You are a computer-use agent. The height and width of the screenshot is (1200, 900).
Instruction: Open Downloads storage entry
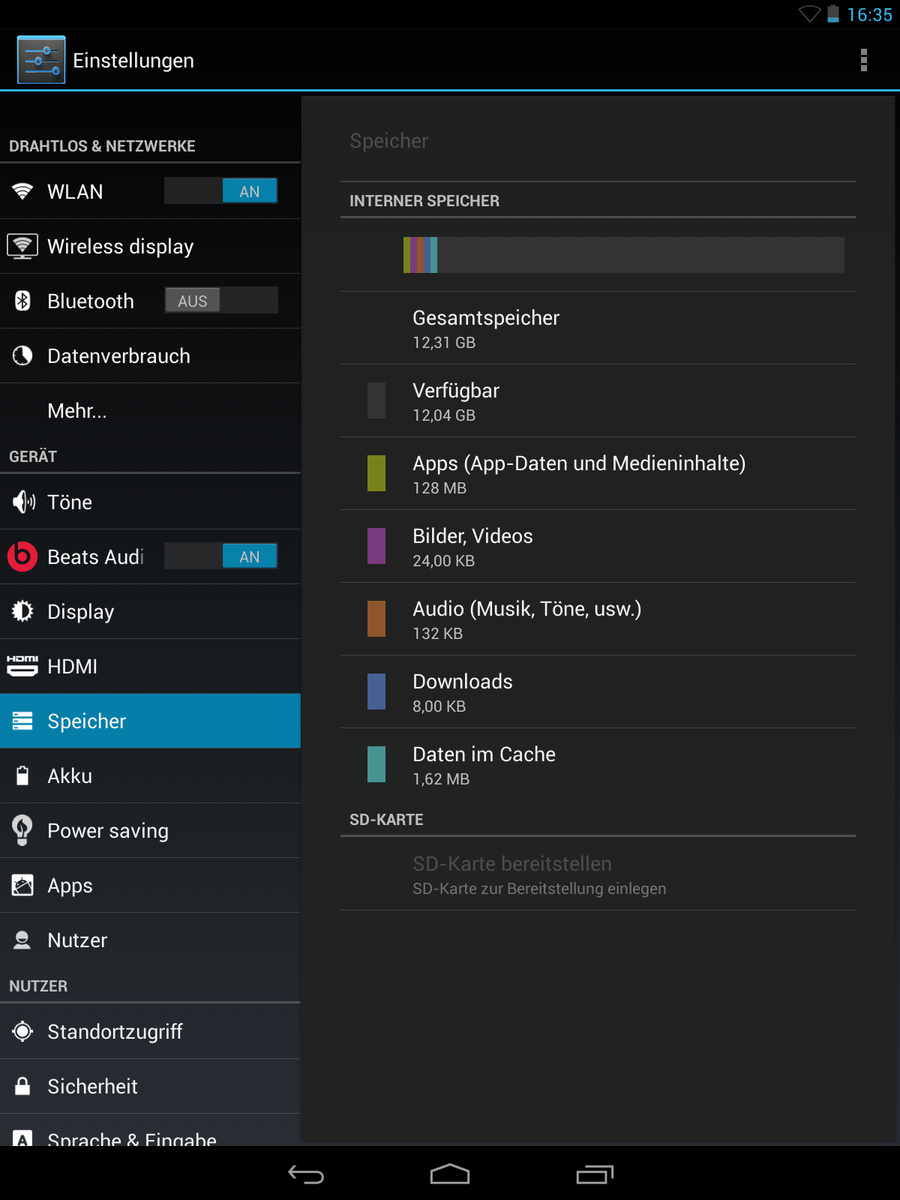598,692
